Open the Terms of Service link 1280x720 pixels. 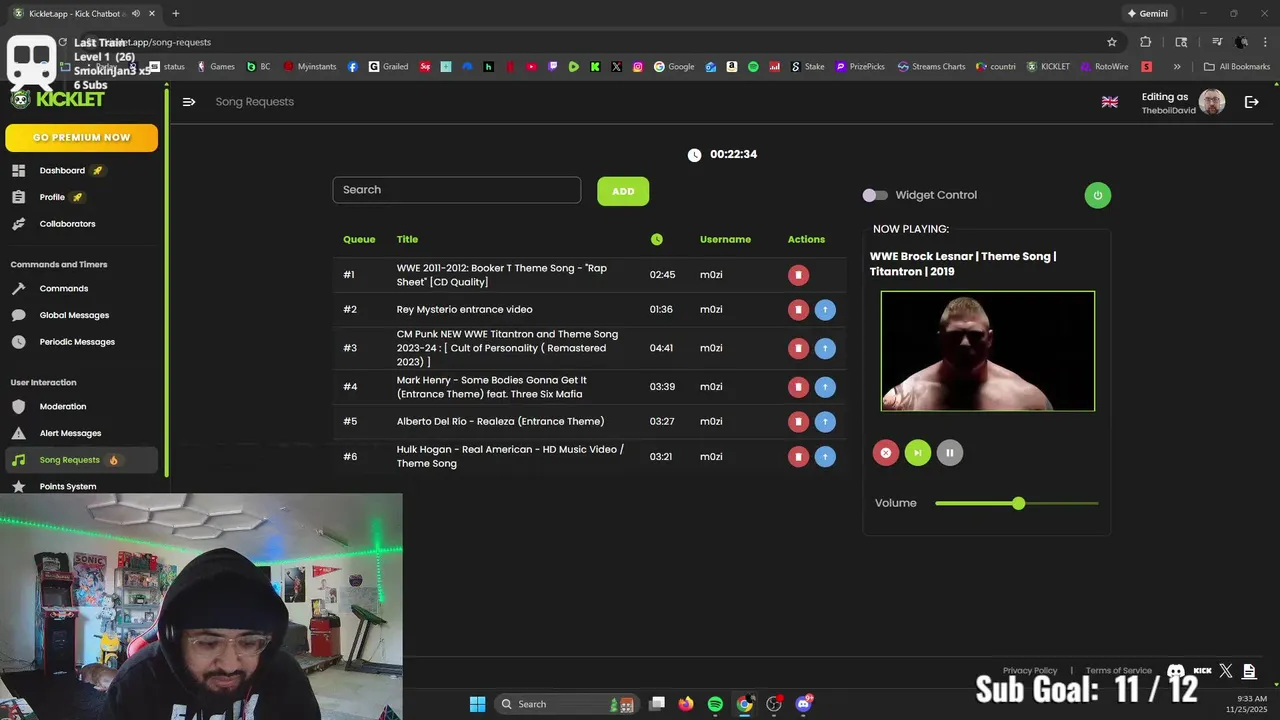(1119, 671)
